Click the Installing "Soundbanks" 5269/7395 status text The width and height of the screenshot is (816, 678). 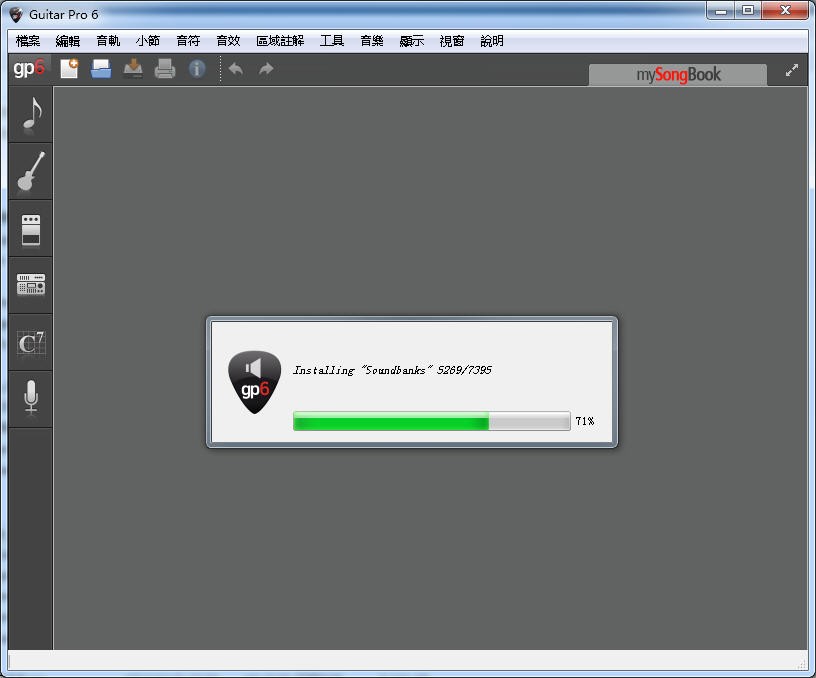pos(392,370)
